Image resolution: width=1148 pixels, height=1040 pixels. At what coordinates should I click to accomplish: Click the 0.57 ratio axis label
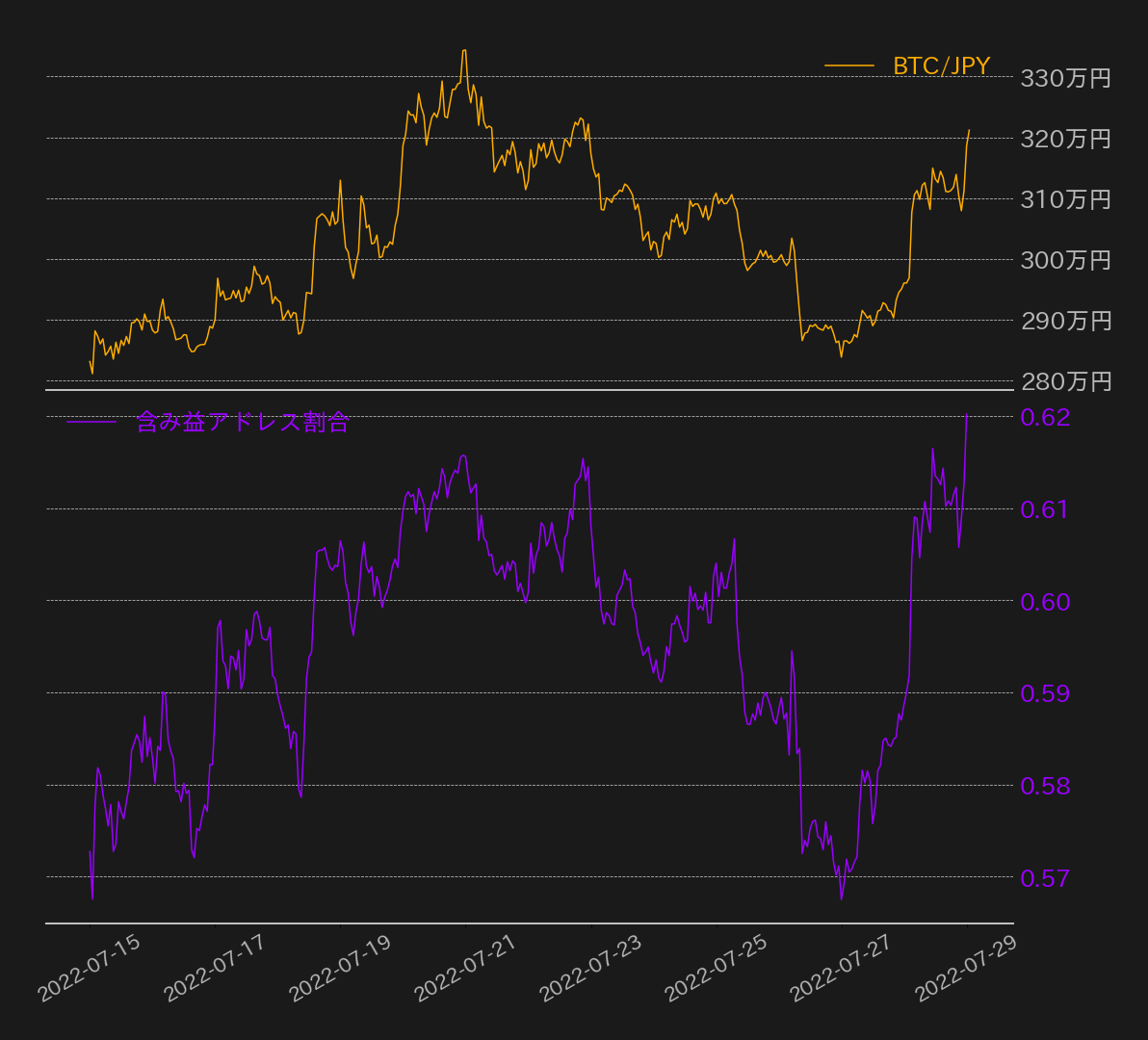coord(1046,878)
